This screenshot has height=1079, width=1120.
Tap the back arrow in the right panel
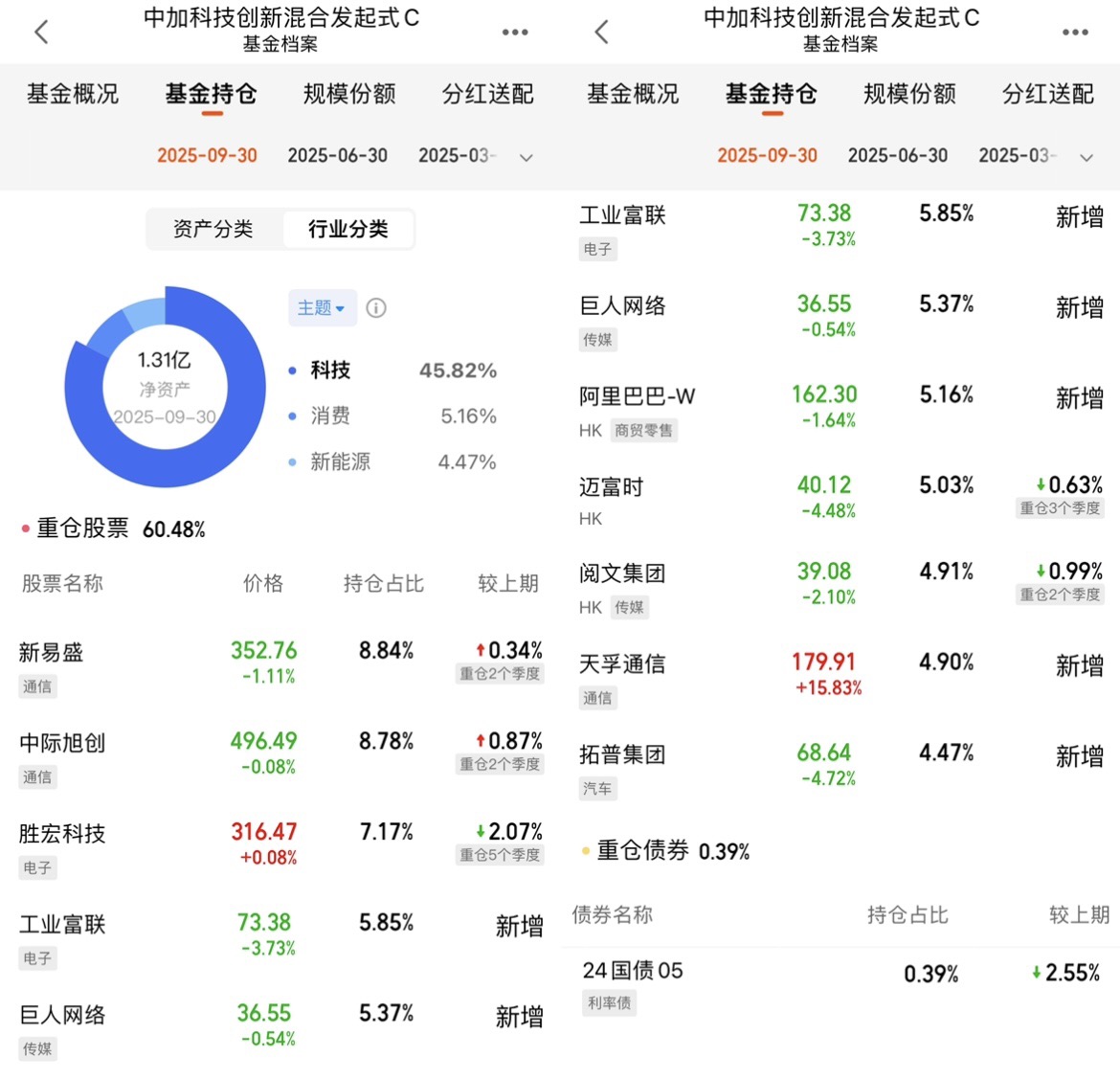pos(601,32)
